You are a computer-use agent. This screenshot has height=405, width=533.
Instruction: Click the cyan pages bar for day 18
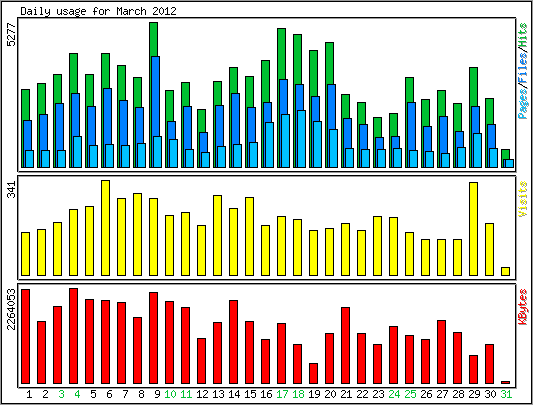302,139
